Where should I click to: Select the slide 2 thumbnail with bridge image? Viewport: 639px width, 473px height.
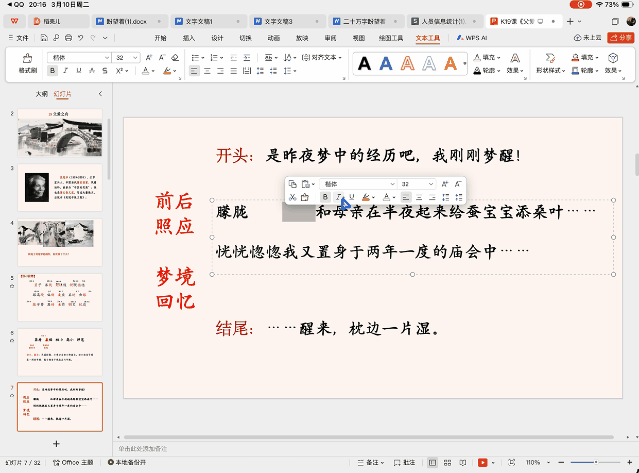click(x=62, y=132)
